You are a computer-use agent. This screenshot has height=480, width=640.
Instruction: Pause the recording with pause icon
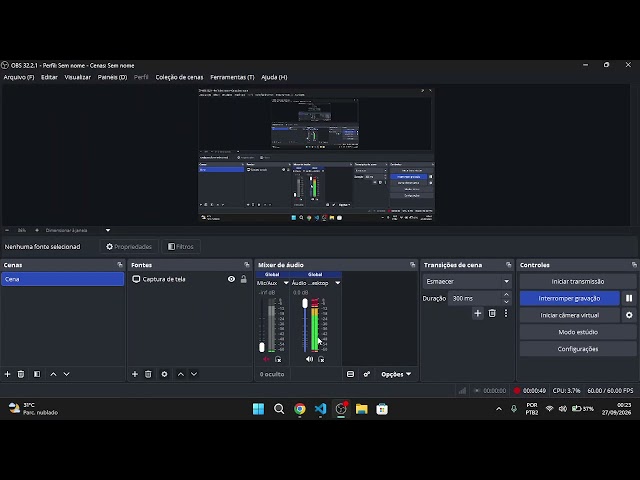[x=629, y=298]
